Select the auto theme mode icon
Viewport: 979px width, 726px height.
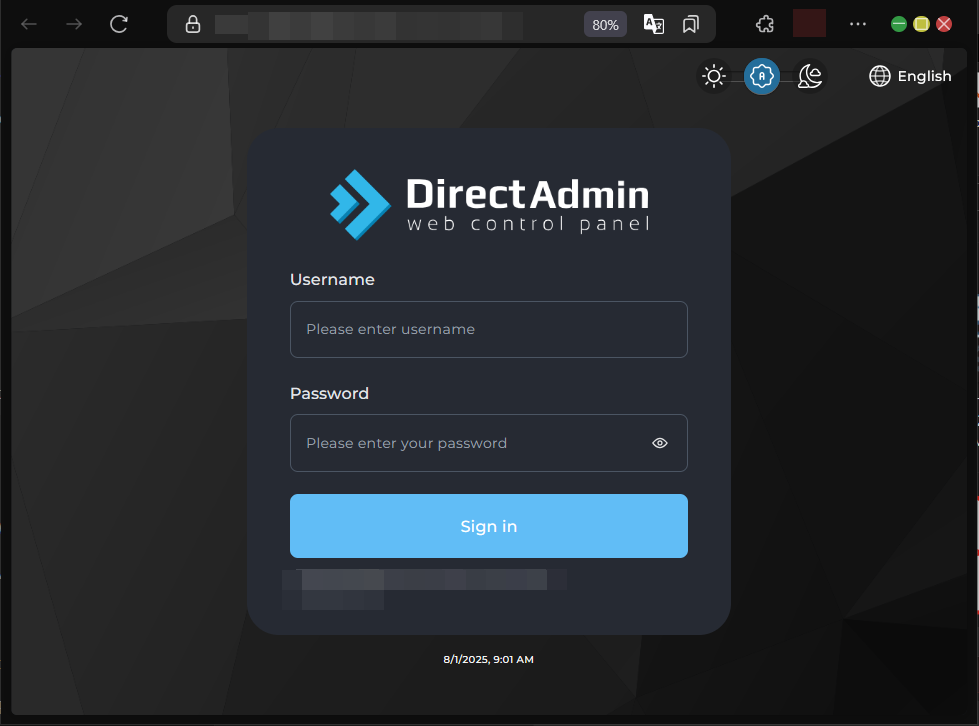pyautogui.click(x=762, y=76)
